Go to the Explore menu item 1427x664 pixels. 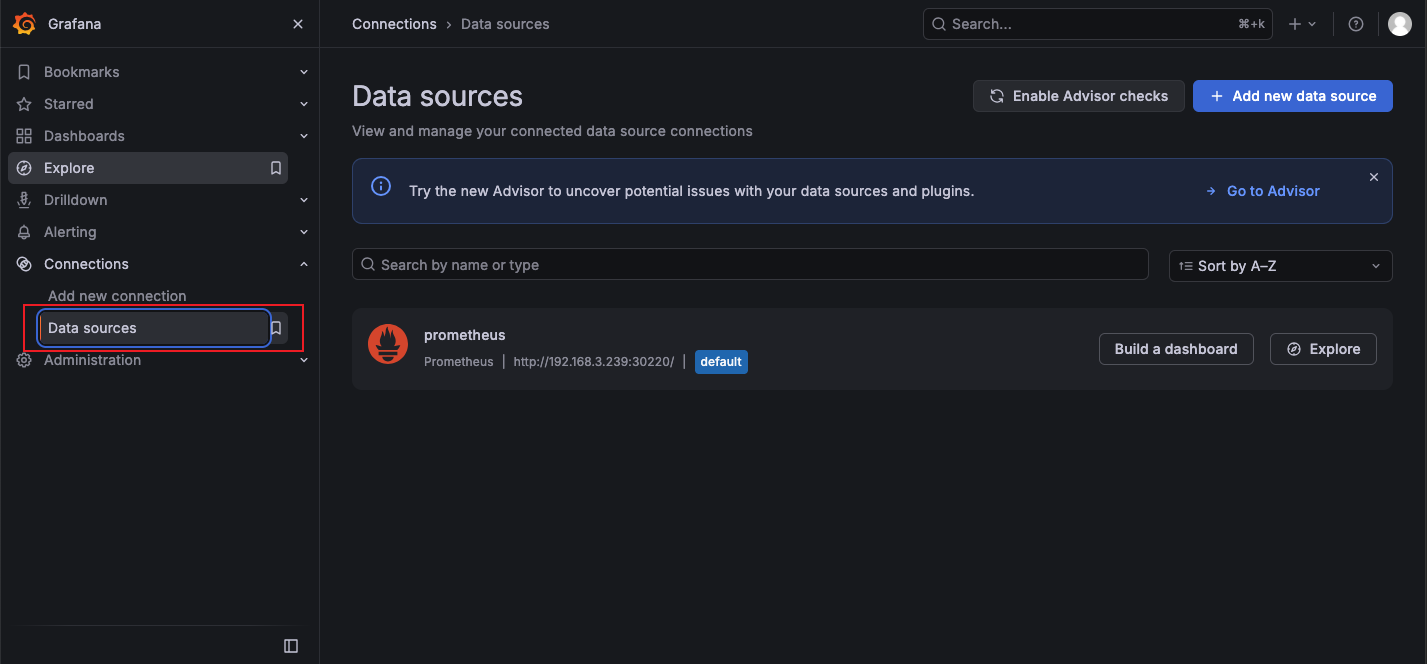click(x=148, y=168)
